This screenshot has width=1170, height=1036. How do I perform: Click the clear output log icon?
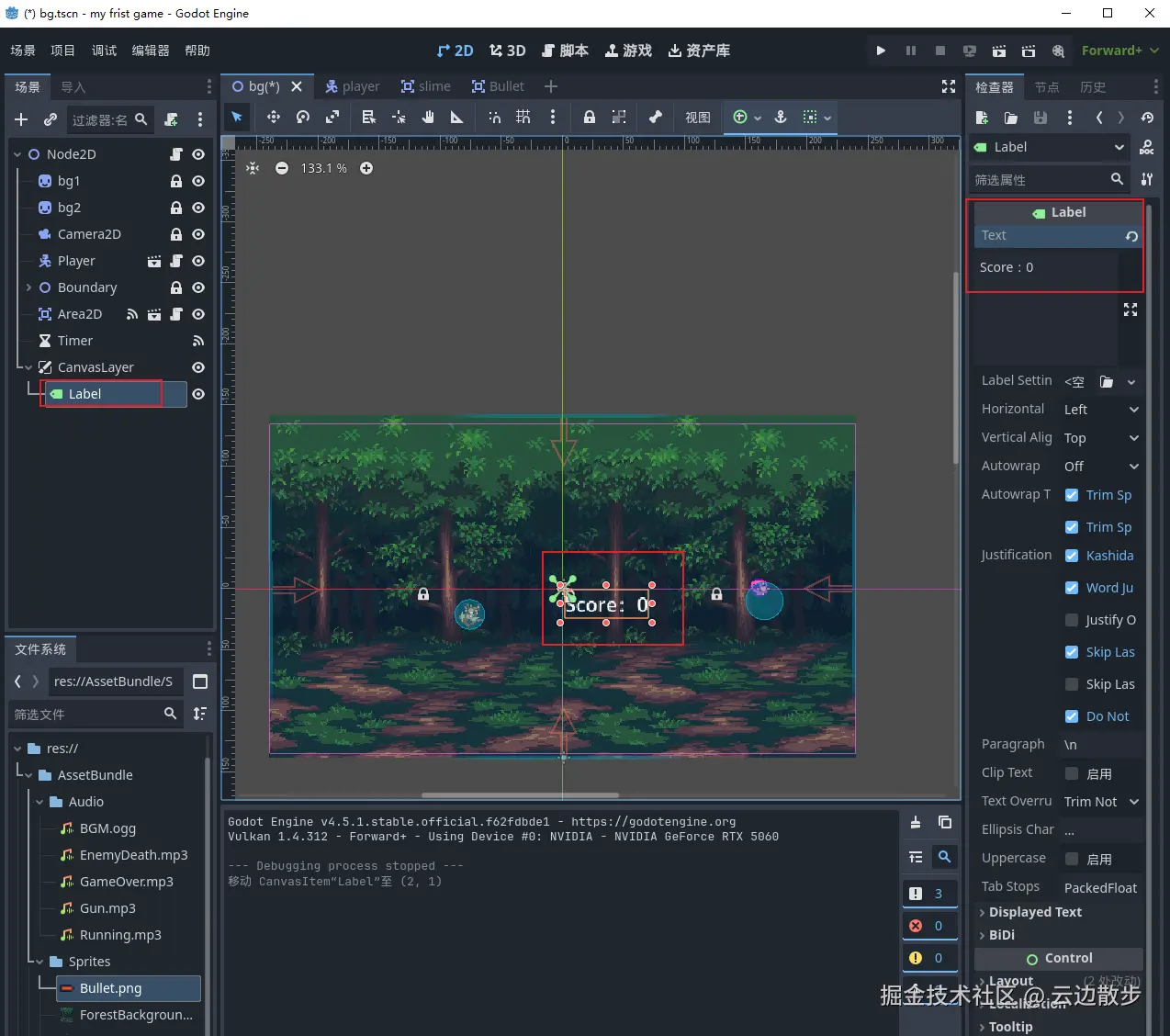916,823
